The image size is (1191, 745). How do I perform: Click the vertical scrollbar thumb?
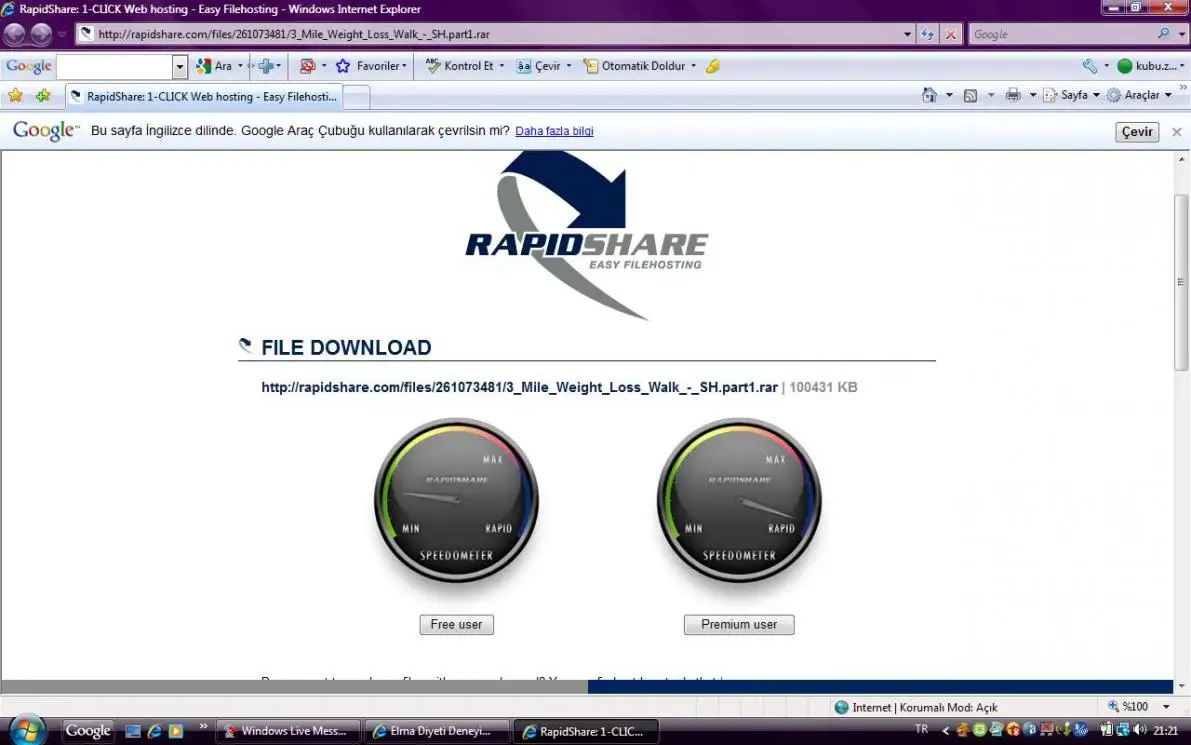[1181, 282]
